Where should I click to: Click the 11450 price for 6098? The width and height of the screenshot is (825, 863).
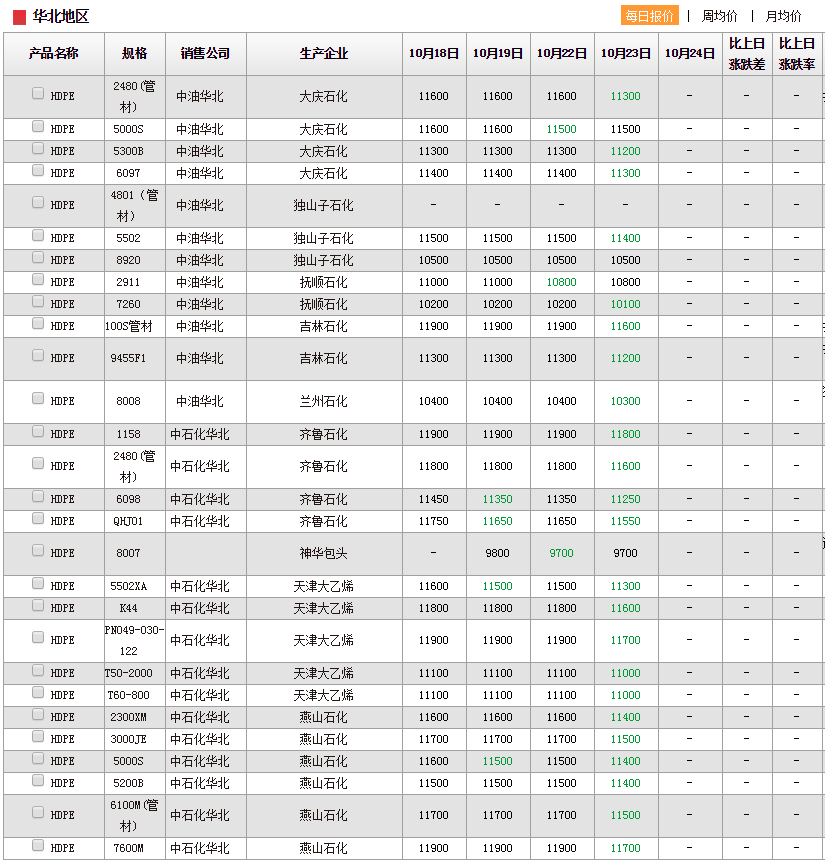pyautogui.click(x=434, y=499)
